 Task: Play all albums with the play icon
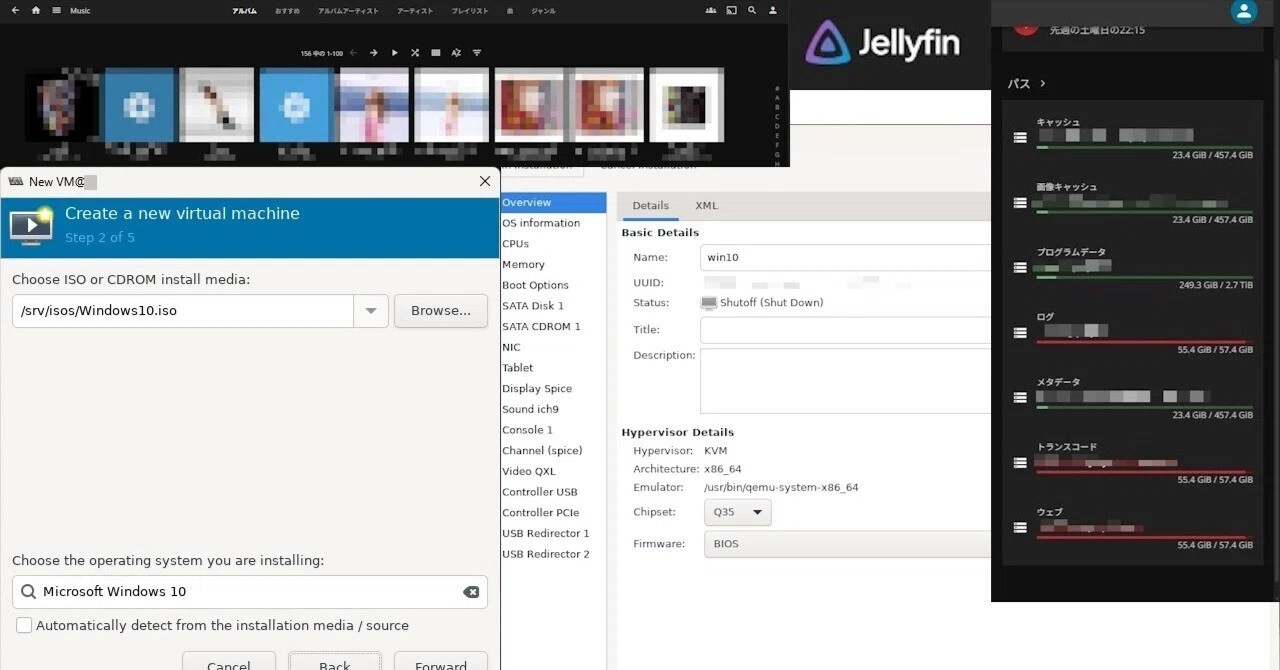point(394,52)
